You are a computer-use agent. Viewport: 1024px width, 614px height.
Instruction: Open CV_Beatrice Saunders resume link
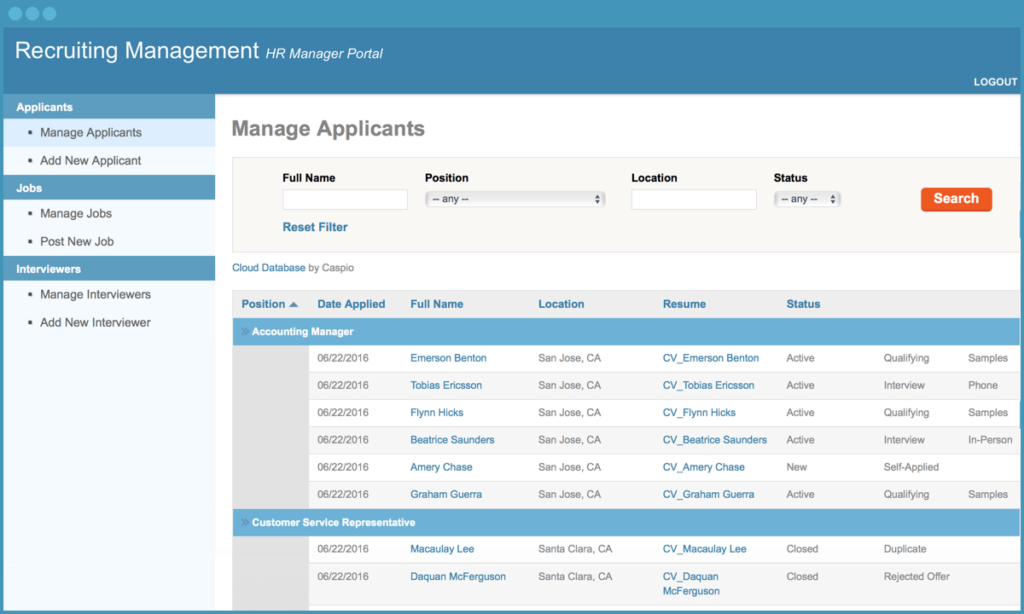click(x=714, y=440)
